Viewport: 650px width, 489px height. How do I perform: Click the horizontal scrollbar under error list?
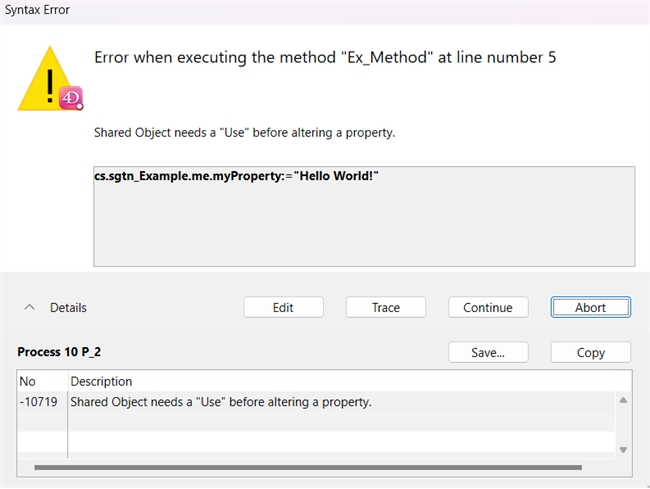[307, 467]
